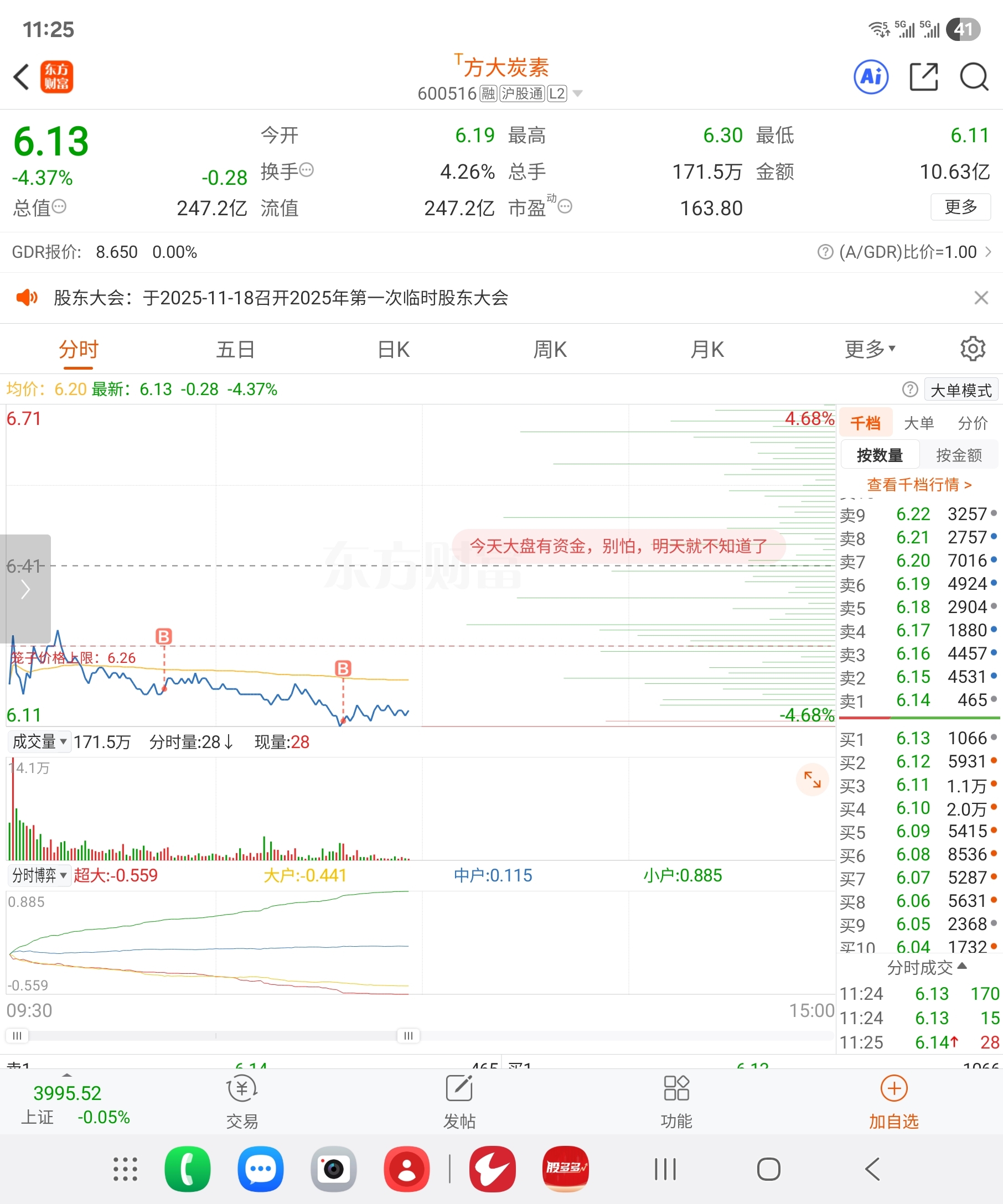The width and height of the screenshot is (1003, 1204).
Task: Tap the Android back button
Action: pos(872,1169)
